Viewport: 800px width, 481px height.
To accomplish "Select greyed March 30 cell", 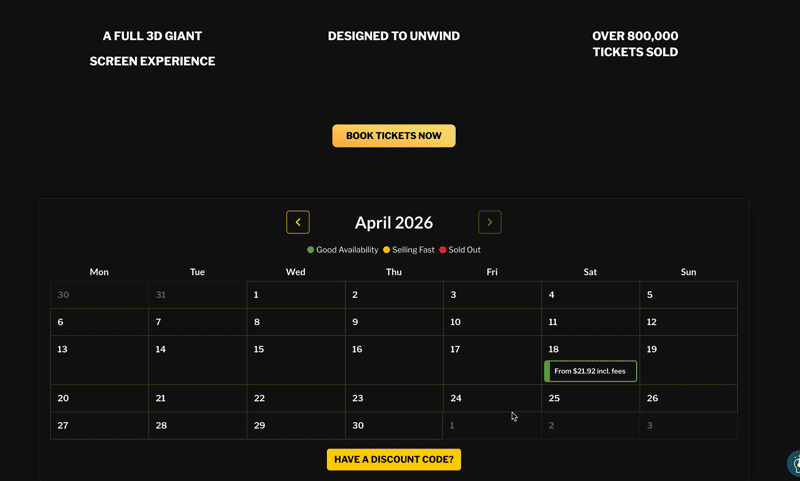I will [x=99, y=295].
